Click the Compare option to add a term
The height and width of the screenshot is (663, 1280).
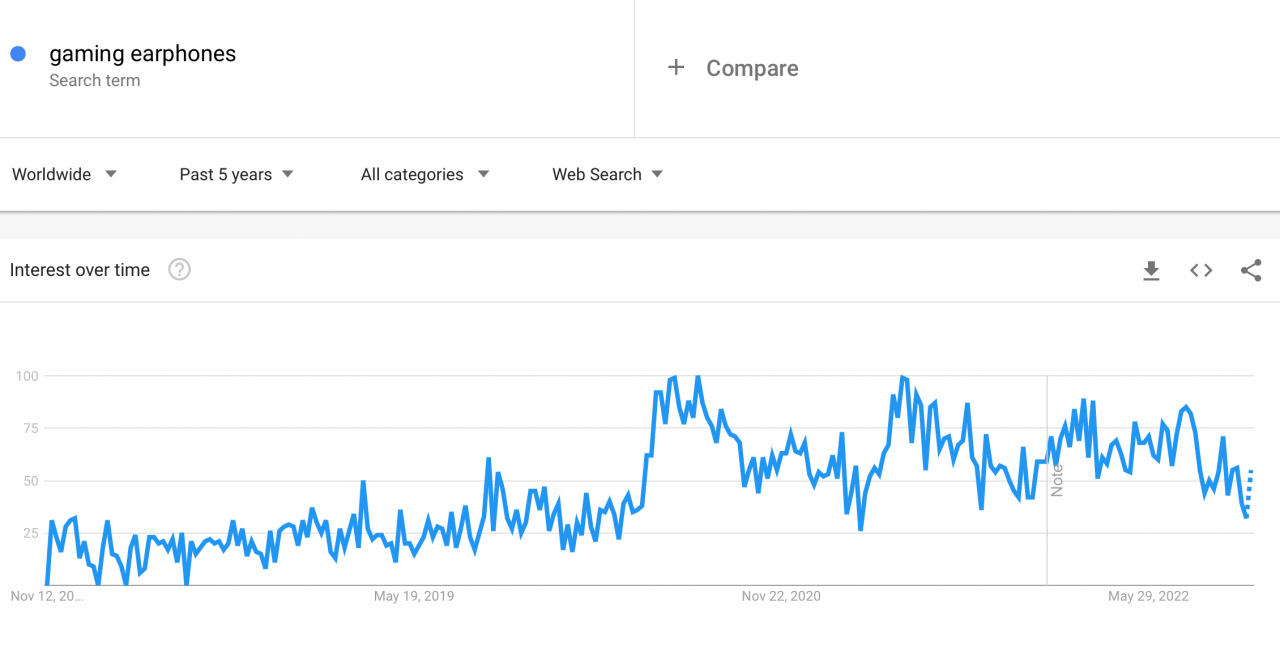coord(752,68)
